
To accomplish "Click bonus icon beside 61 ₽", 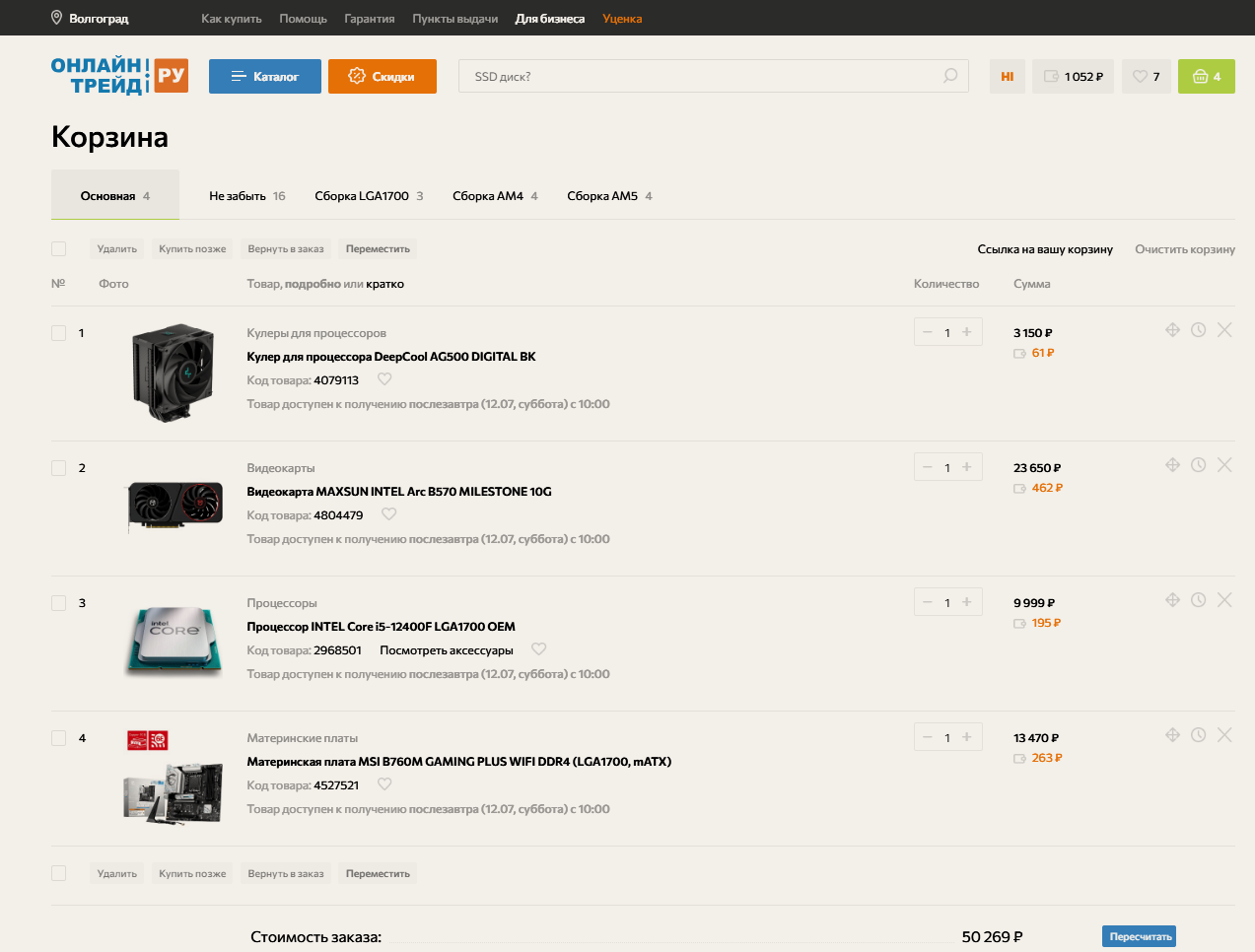I will (1019, 353).
